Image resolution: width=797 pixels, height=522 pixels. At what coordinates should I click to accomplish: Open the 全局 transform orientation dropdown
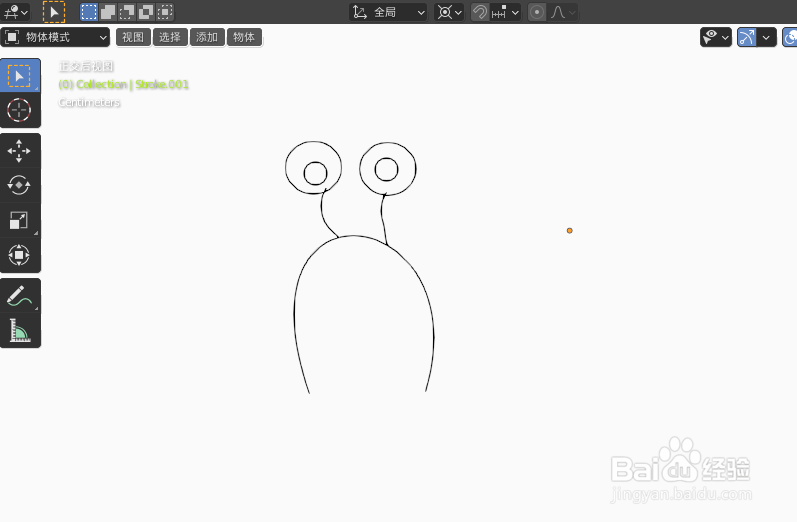[x=389, y=12]
